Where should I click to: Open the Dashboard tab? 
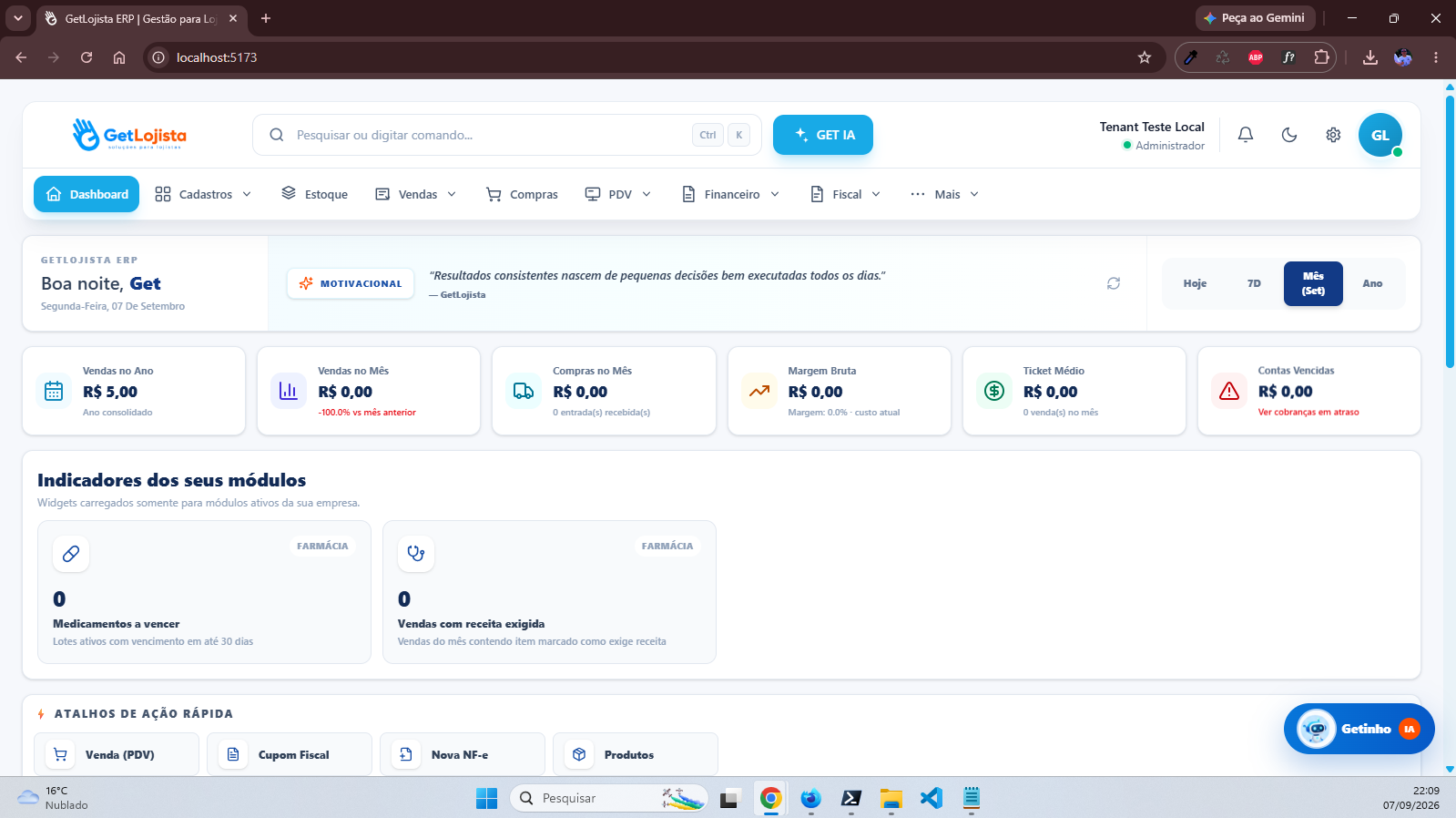[87, 194]
